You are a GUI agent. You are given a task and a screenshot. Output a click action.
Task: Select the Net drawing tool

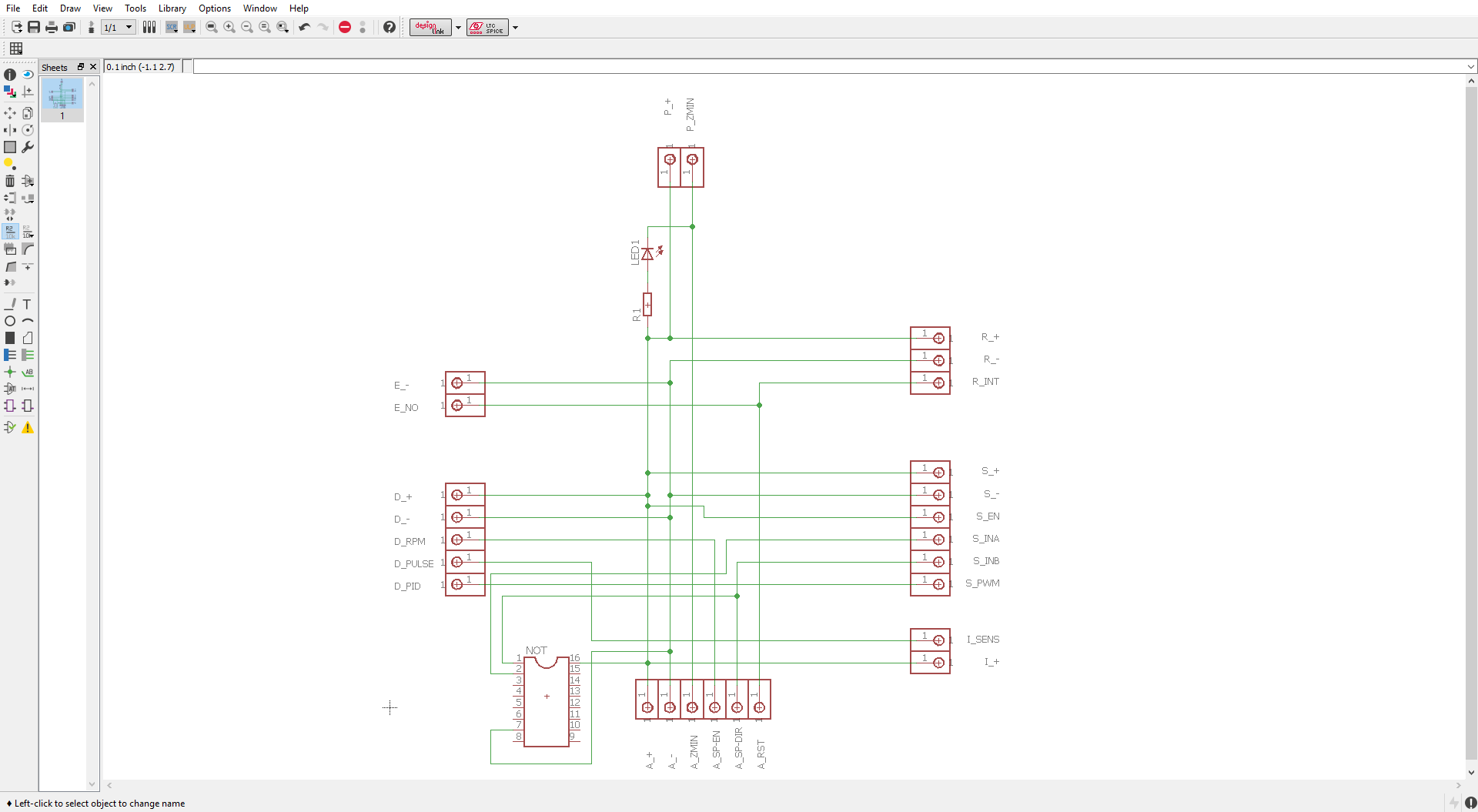coord(28,355)
